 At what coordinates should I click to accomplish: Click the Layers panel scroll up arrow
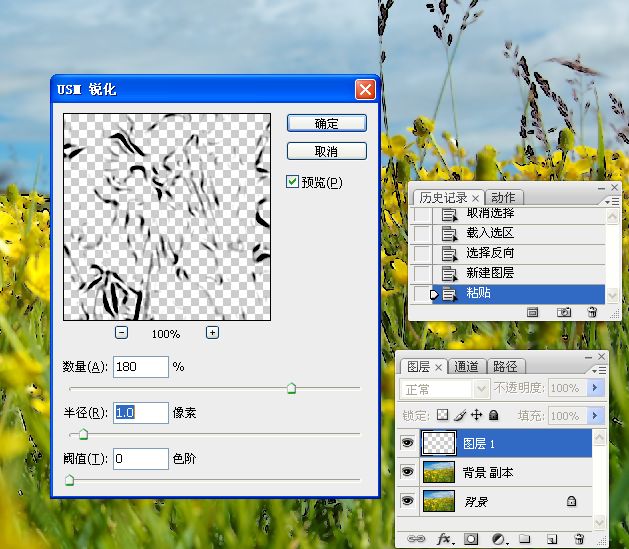pyautogui.click(x=599, y=438)
